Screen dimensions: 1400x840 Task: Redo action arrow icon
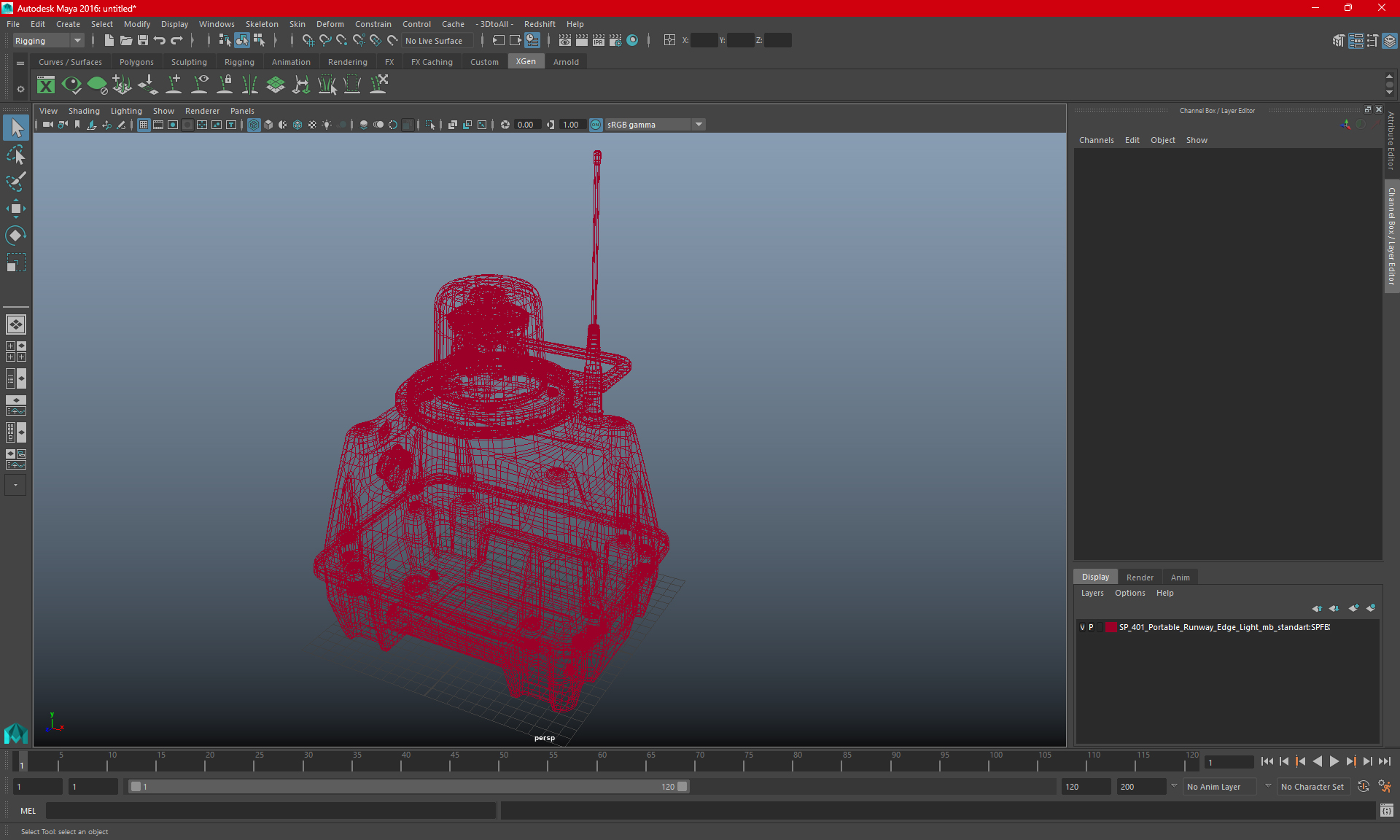(176, 41)
